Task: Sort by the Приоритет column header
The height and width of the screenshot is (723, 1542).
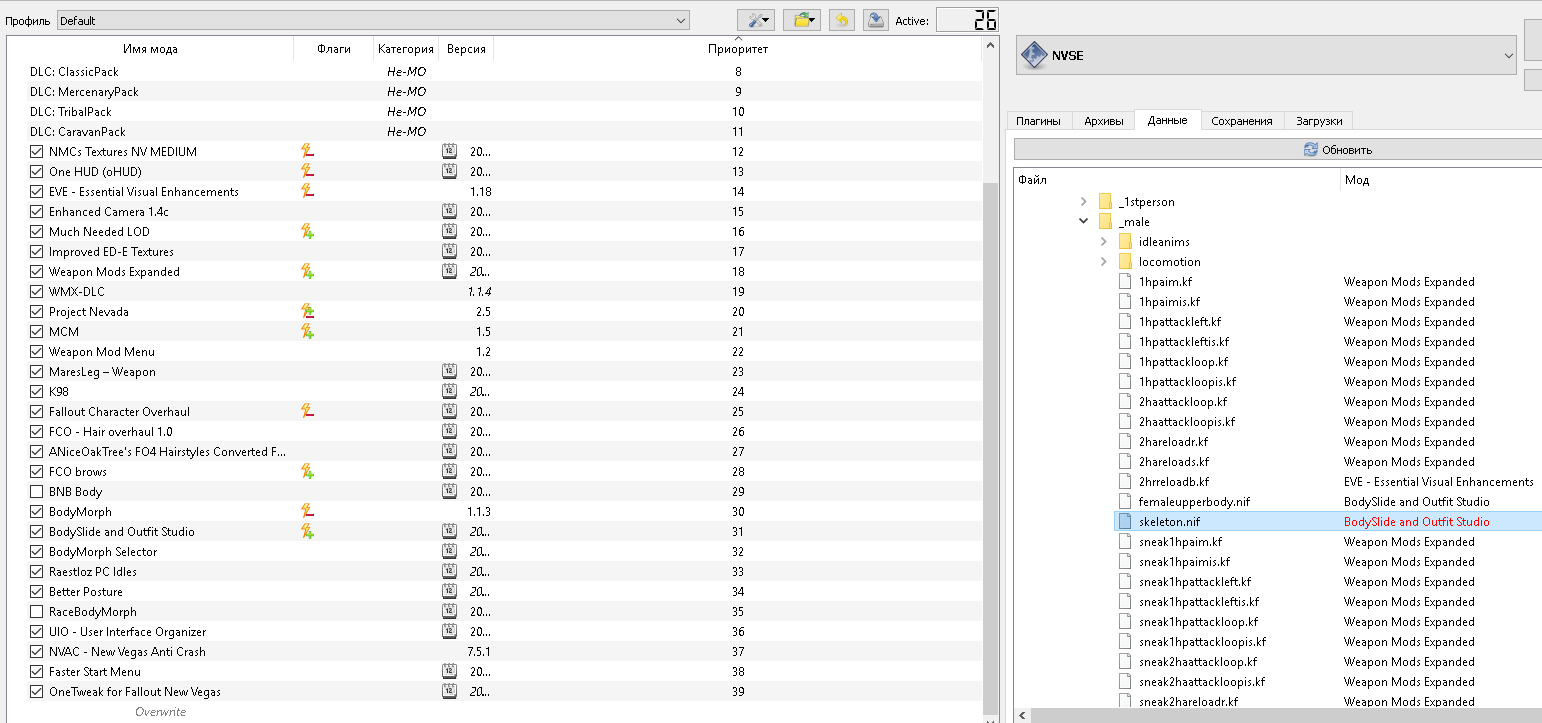Action: click(x=738, y=49)
